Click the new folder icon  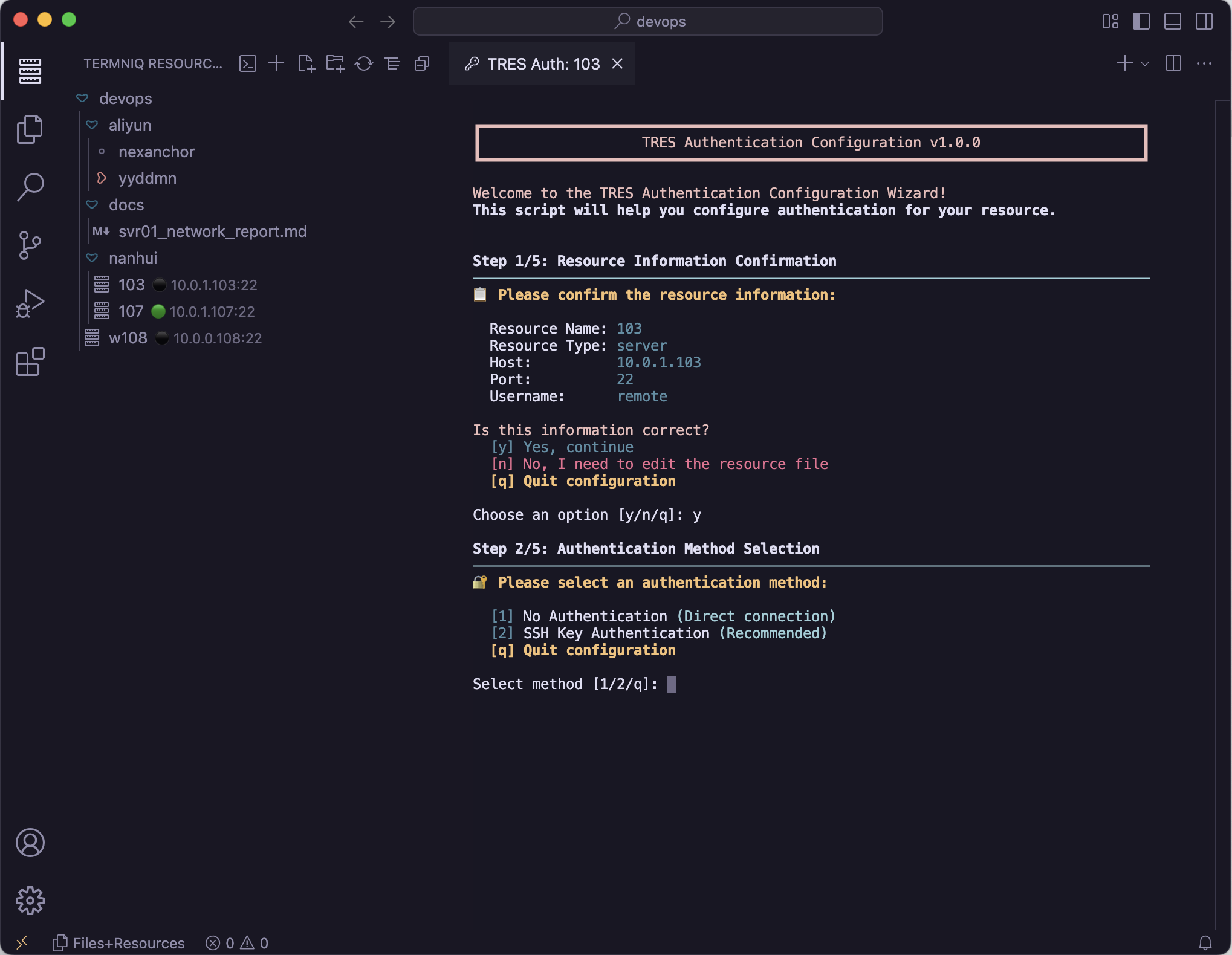pos(335,63)
